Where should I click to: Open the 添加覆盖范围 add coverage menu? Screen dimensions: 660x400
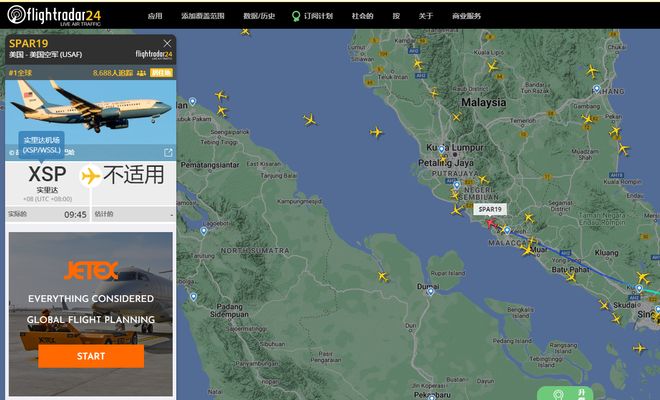click(202, 16)
